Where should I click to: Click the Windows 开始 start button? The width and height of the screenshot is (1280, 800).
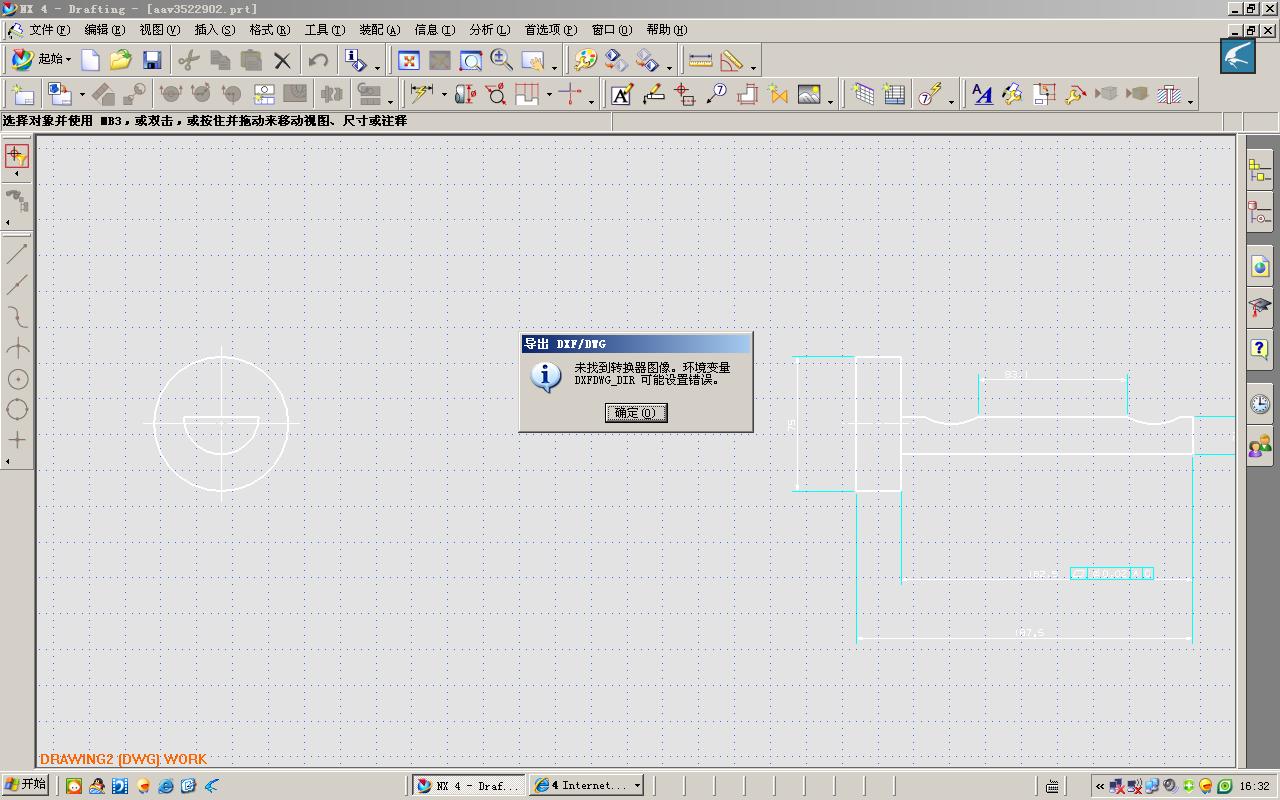click(x=26, y=785)
